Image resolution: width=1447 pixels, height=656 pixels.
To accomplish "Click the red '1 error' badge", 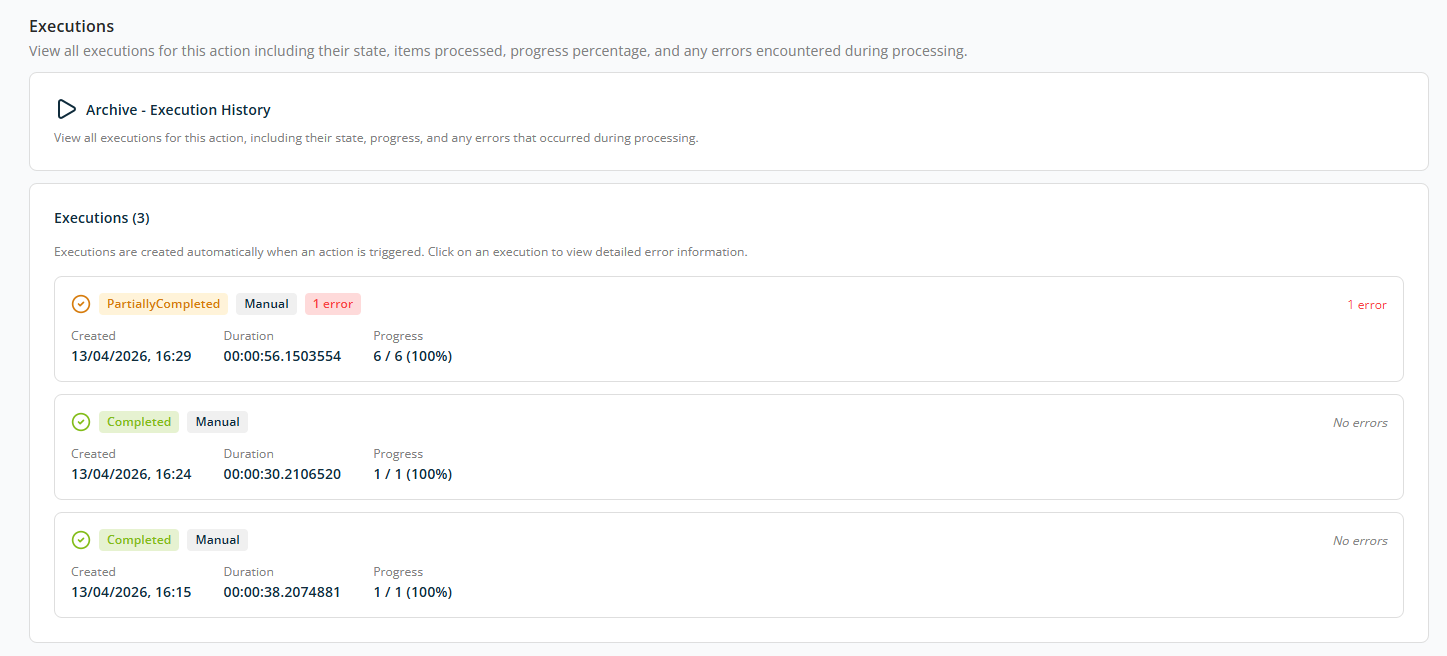I will coord(333,304).
